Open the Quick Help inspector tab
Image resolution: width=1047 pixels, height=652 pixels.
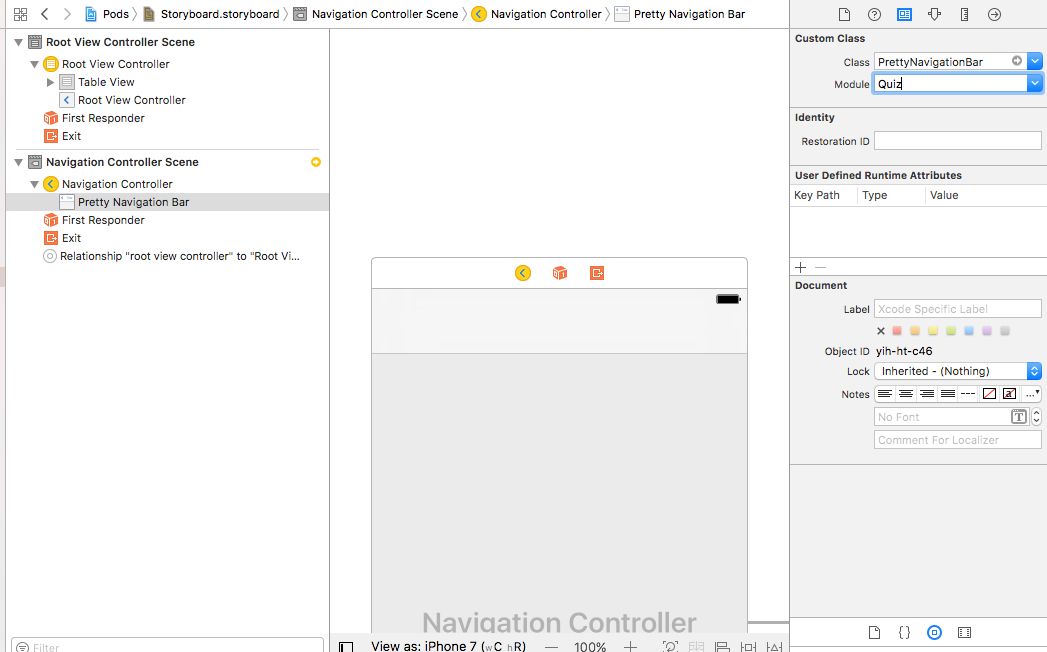(x=874, y=14)
